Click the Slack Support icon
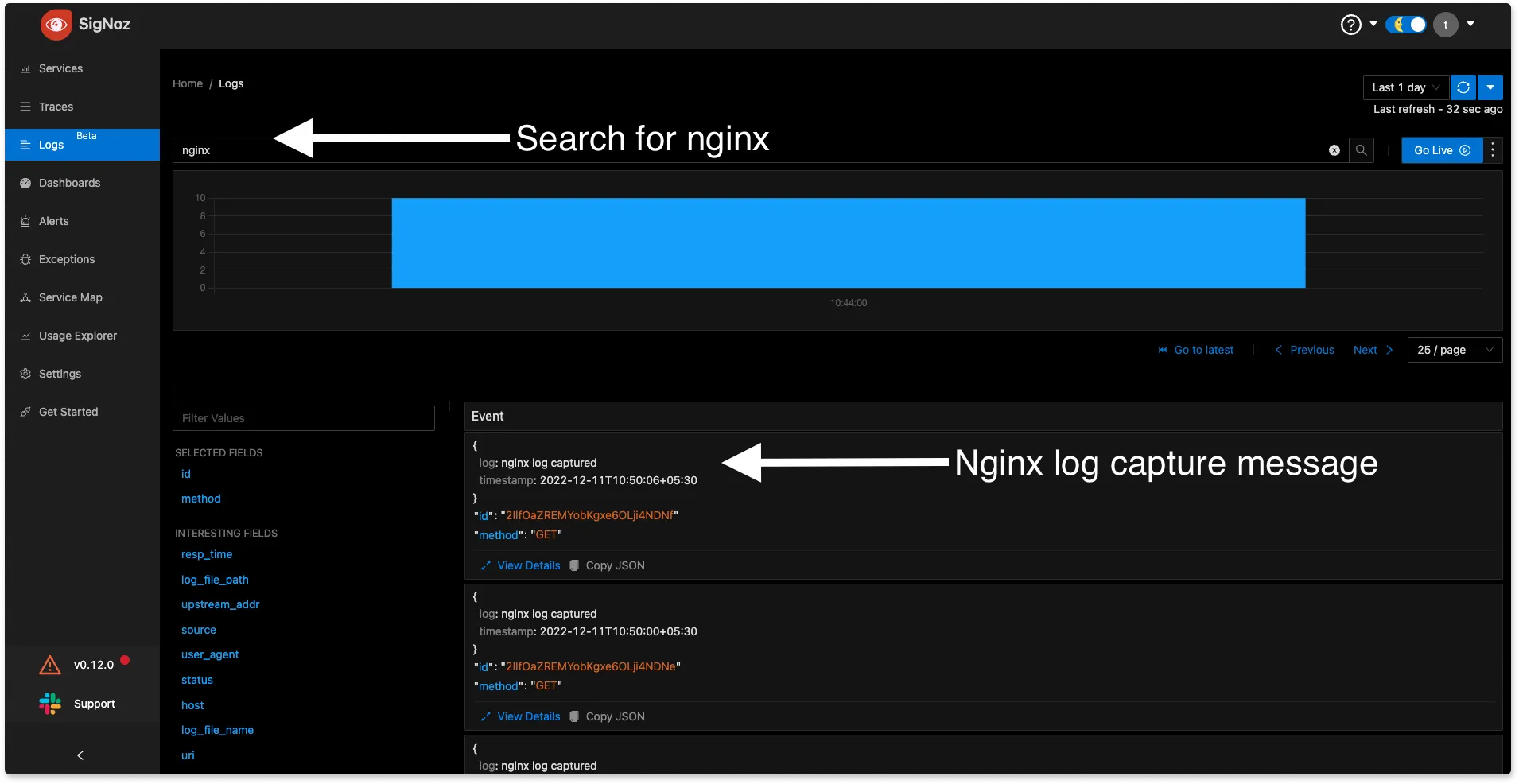1519x784 pixels. pos(50,704)
